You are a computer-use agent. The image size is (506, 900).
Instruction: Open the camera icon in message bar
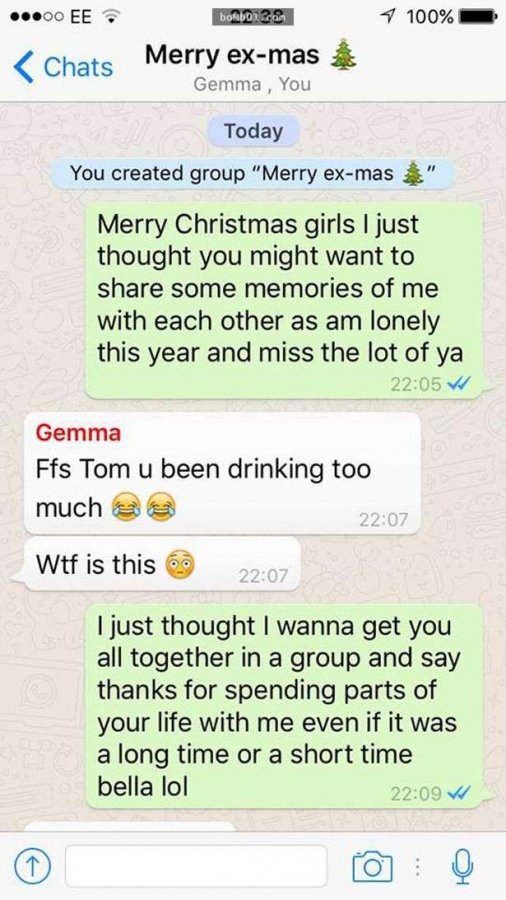tap(372, 866)
